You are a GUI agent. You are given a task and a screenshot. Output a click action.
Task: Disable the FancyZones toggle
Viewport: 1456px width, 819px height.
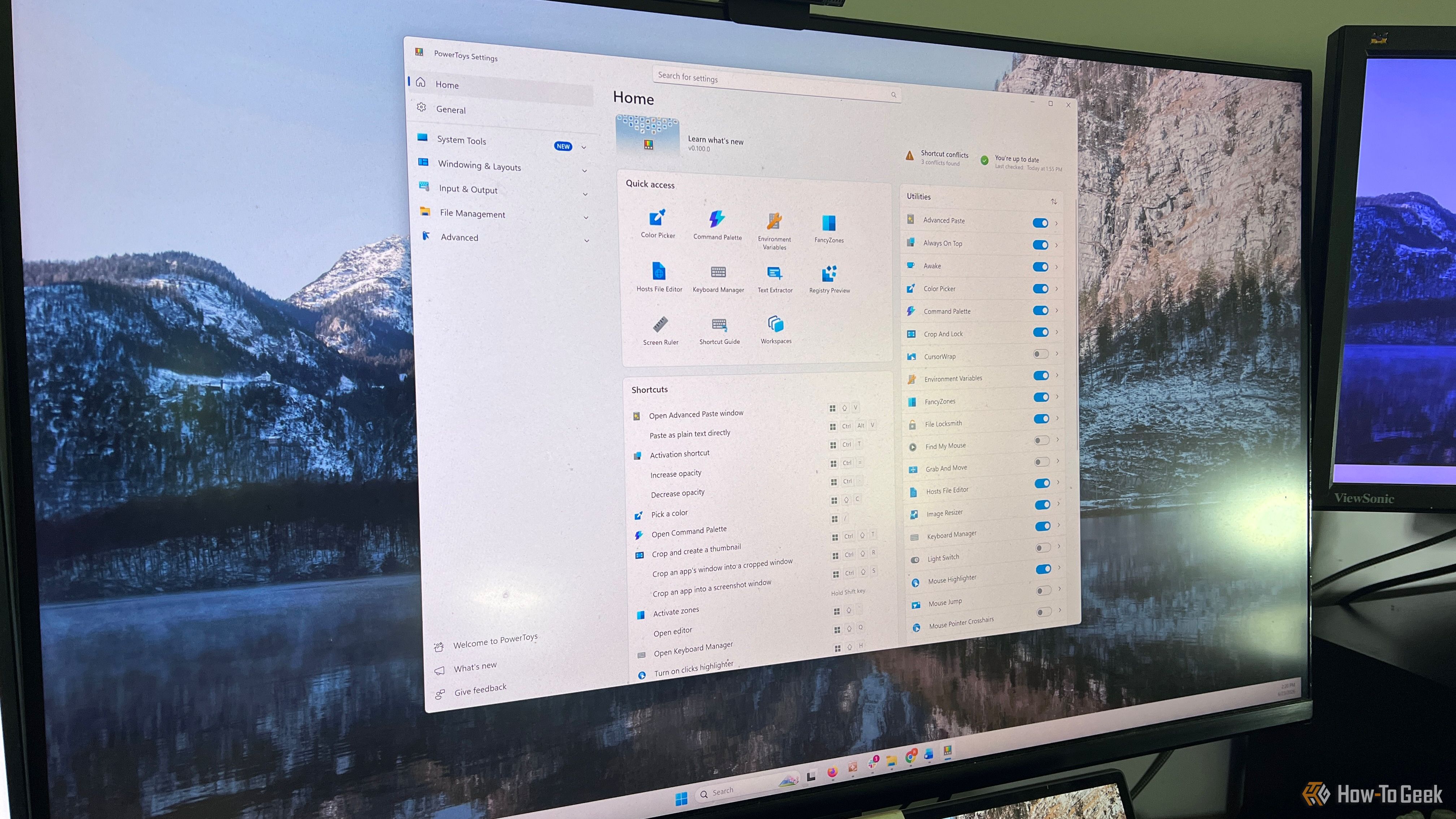click(1041, 397)
